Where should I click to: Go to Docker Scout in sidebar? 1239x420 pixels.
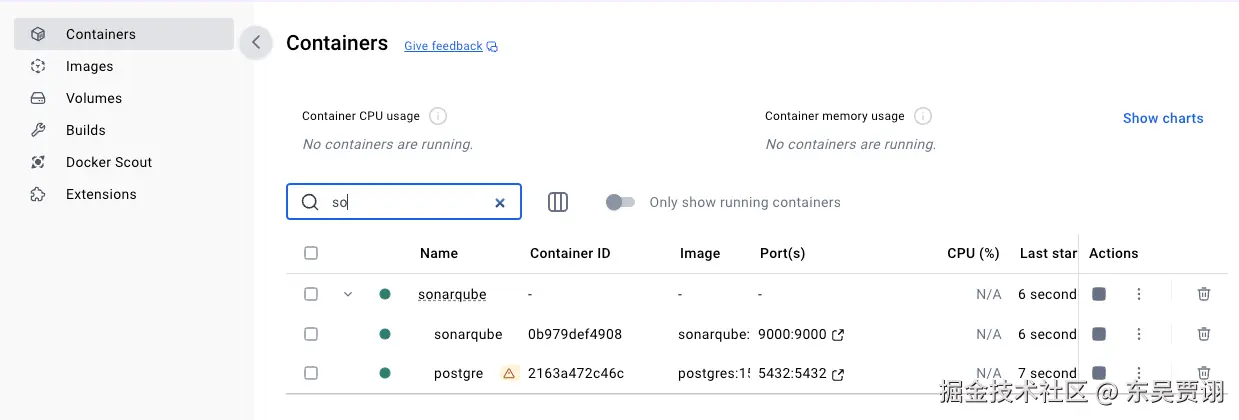(108, 162)
